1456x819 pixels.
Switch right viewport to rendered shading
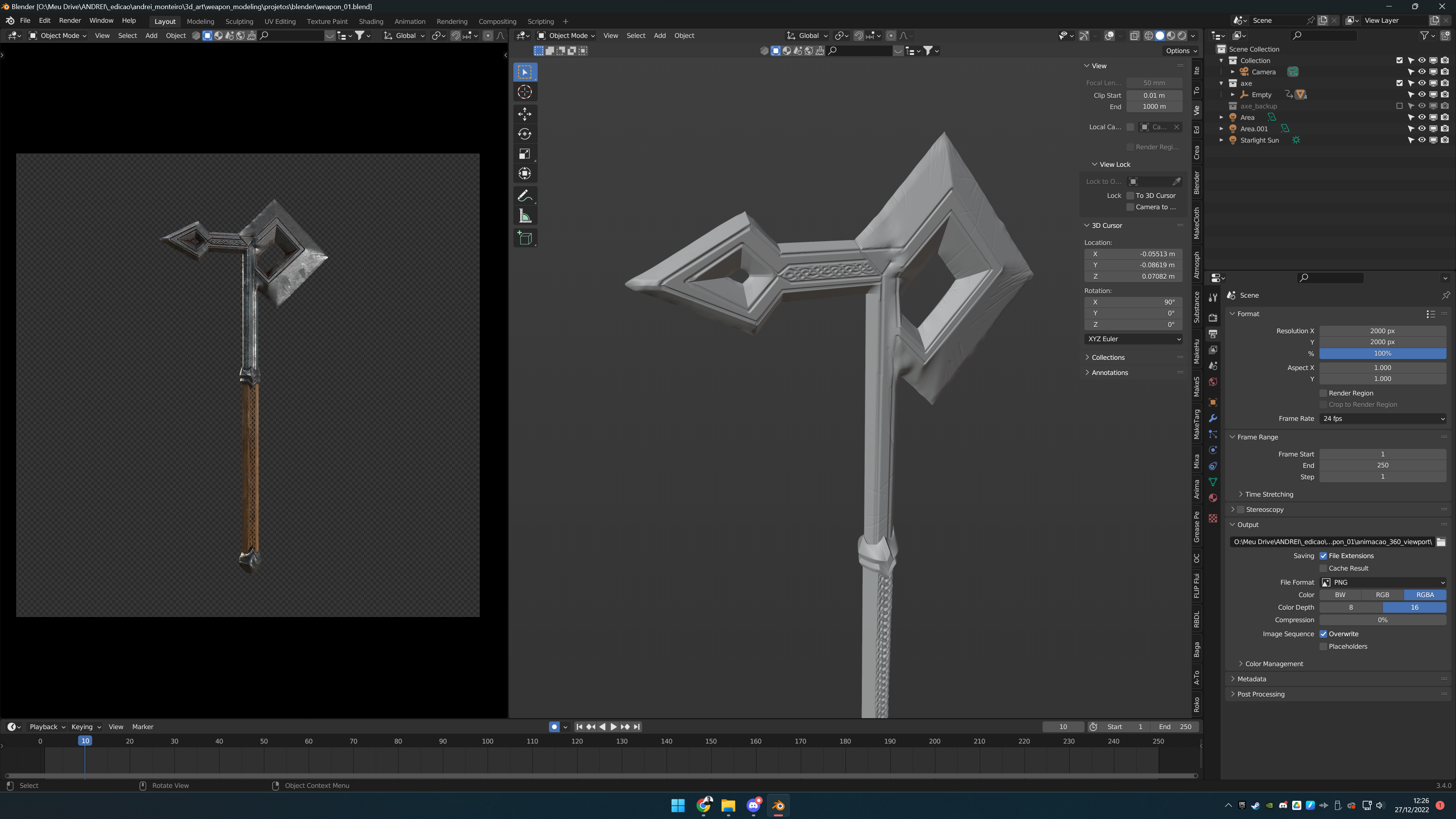click(x=1182, y=36)
